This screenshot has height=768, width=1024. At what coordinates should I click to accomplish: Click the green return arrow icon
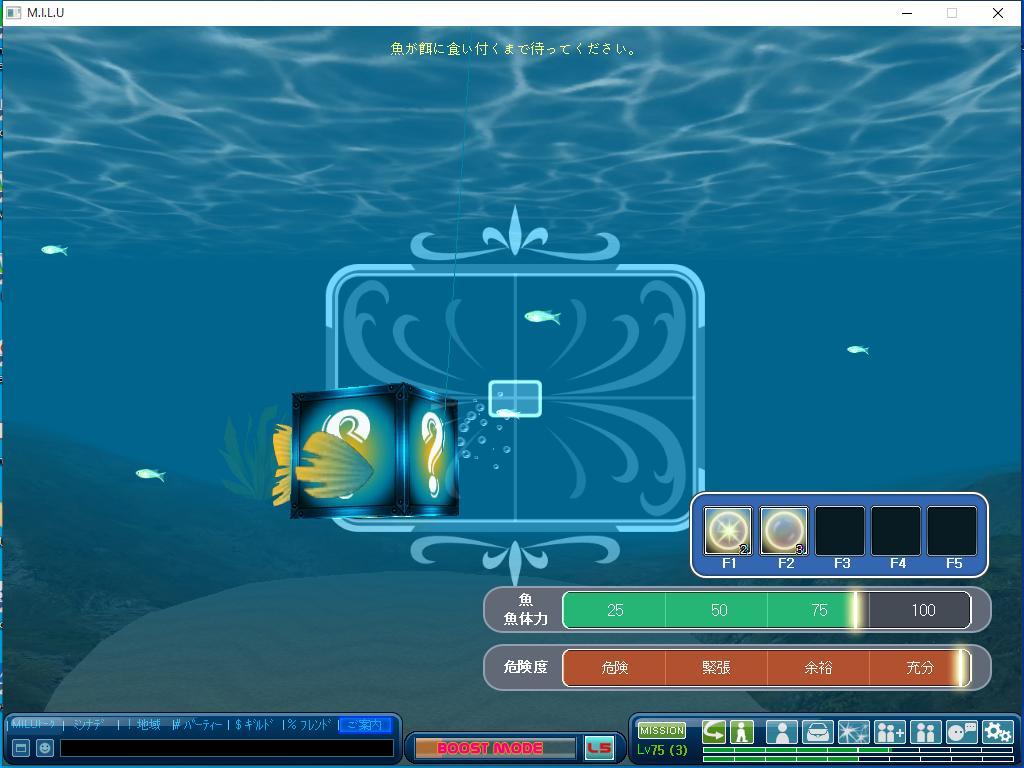[x=714, y=732]
